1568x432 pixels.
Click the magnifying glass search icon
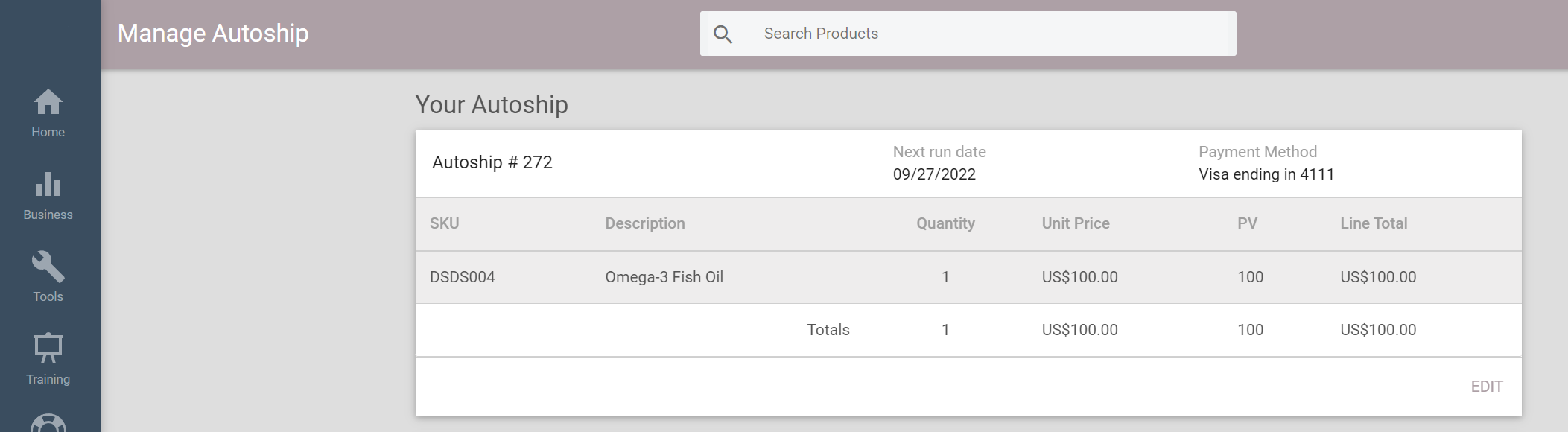(x=723, y=34)
